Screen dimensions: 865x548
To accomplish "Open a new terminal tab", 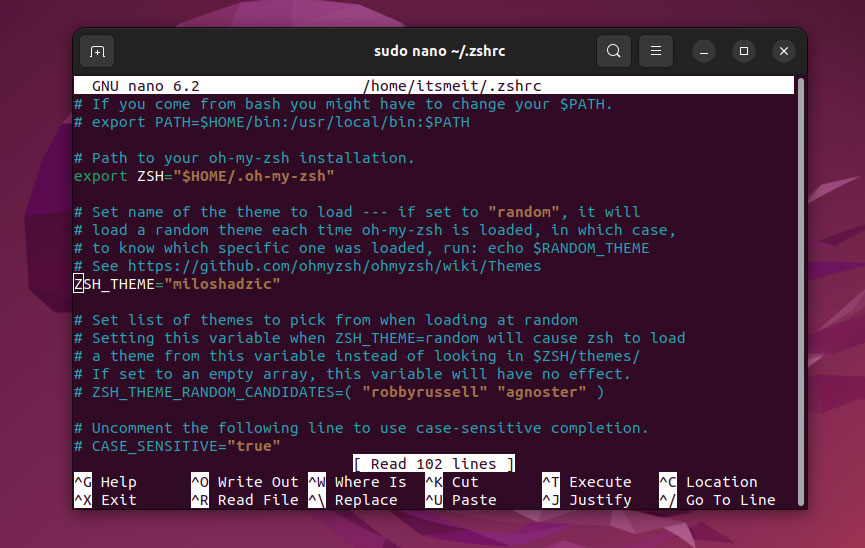I will pos(97,51).
